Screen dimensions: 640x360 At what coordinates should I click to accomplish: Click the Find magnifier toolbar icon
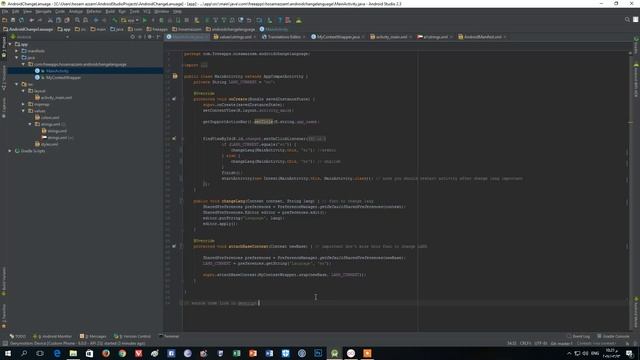tap(77, 20)
